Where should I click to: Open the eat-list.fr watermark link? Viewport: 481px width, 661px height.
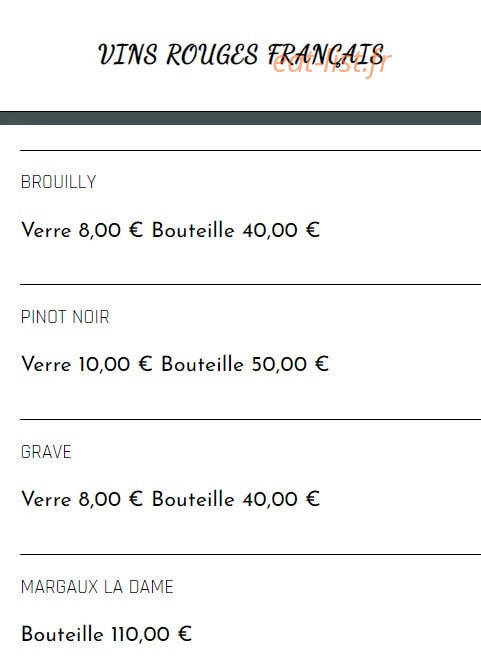[331, 64]
